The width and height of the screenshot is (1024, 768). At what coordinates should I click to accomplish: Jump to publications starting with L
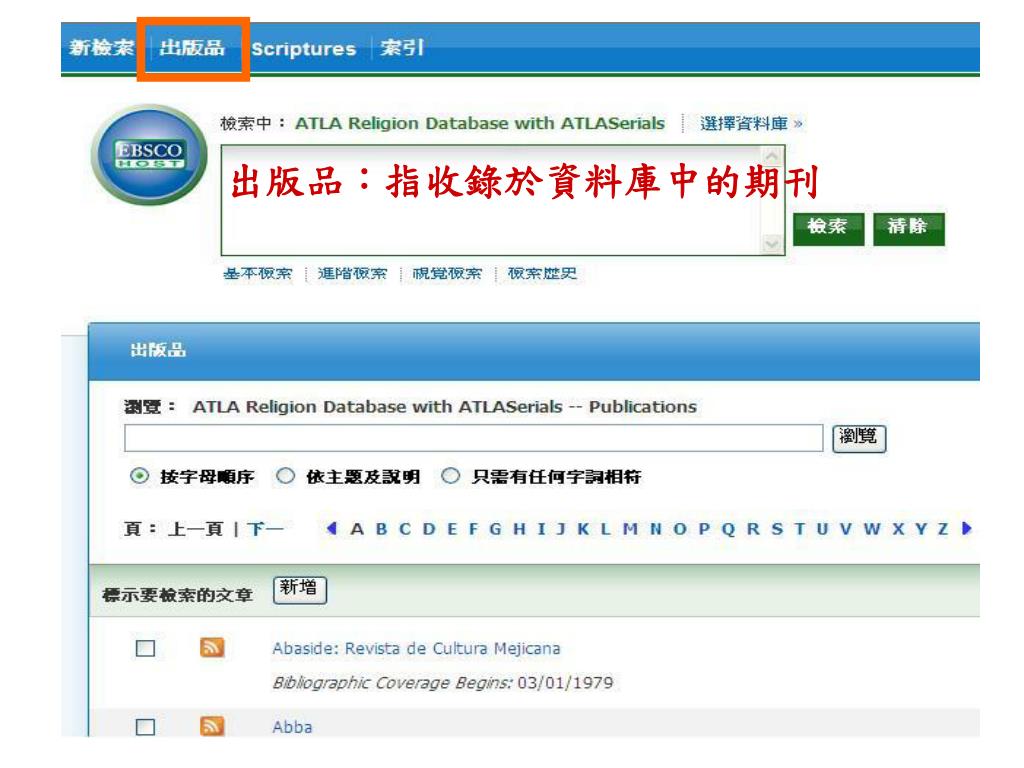click(605, 529)
